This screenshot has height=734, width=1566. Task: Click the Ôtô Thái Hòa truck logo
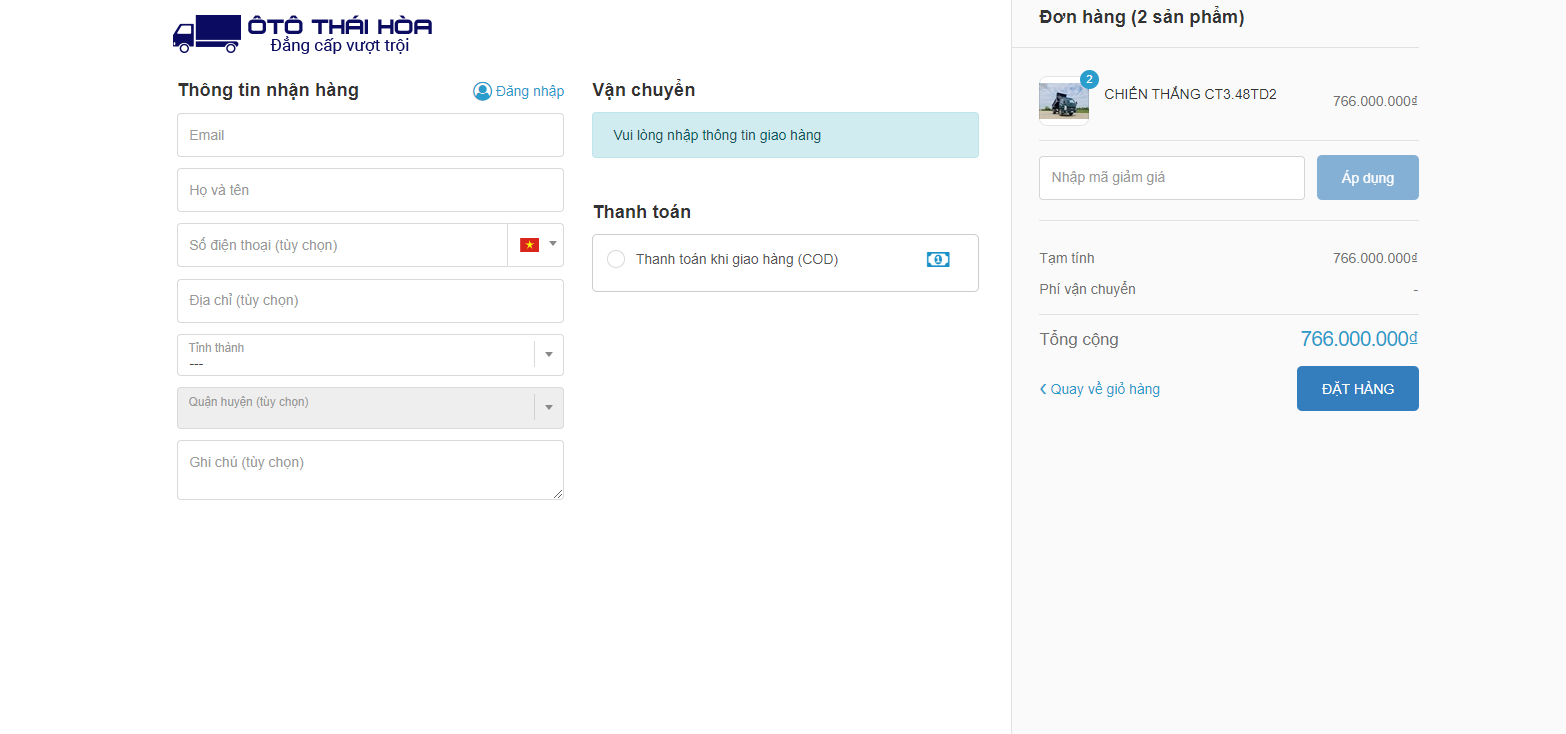coord(302,33)
